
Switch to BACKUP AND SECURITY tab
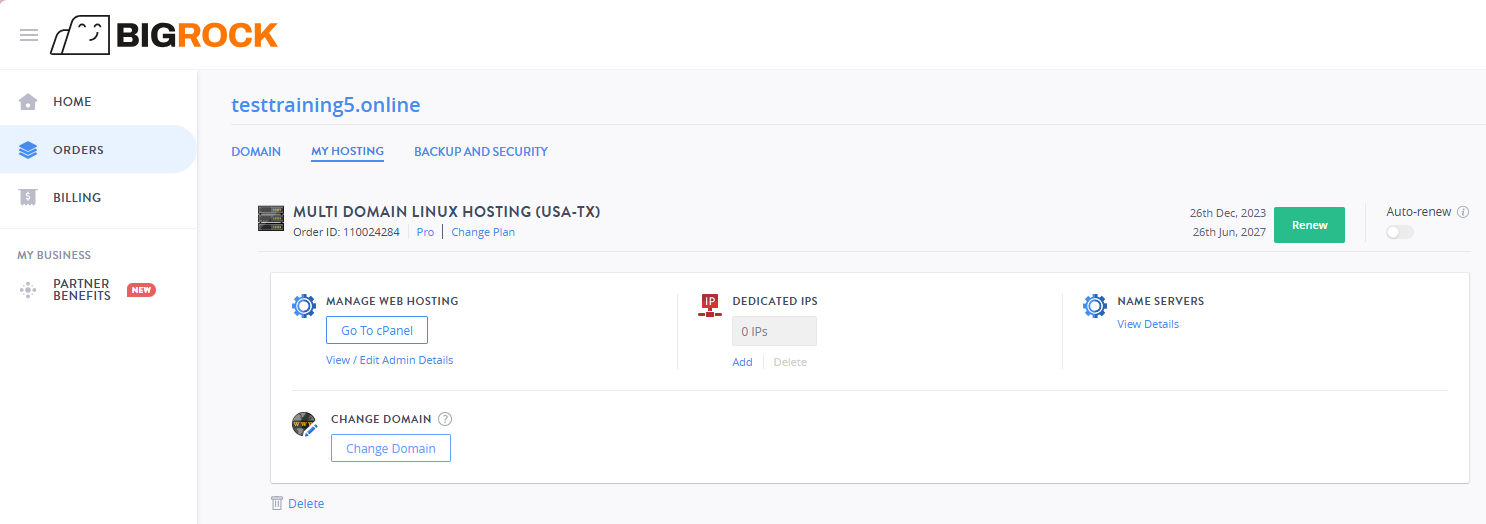(481, 152)
